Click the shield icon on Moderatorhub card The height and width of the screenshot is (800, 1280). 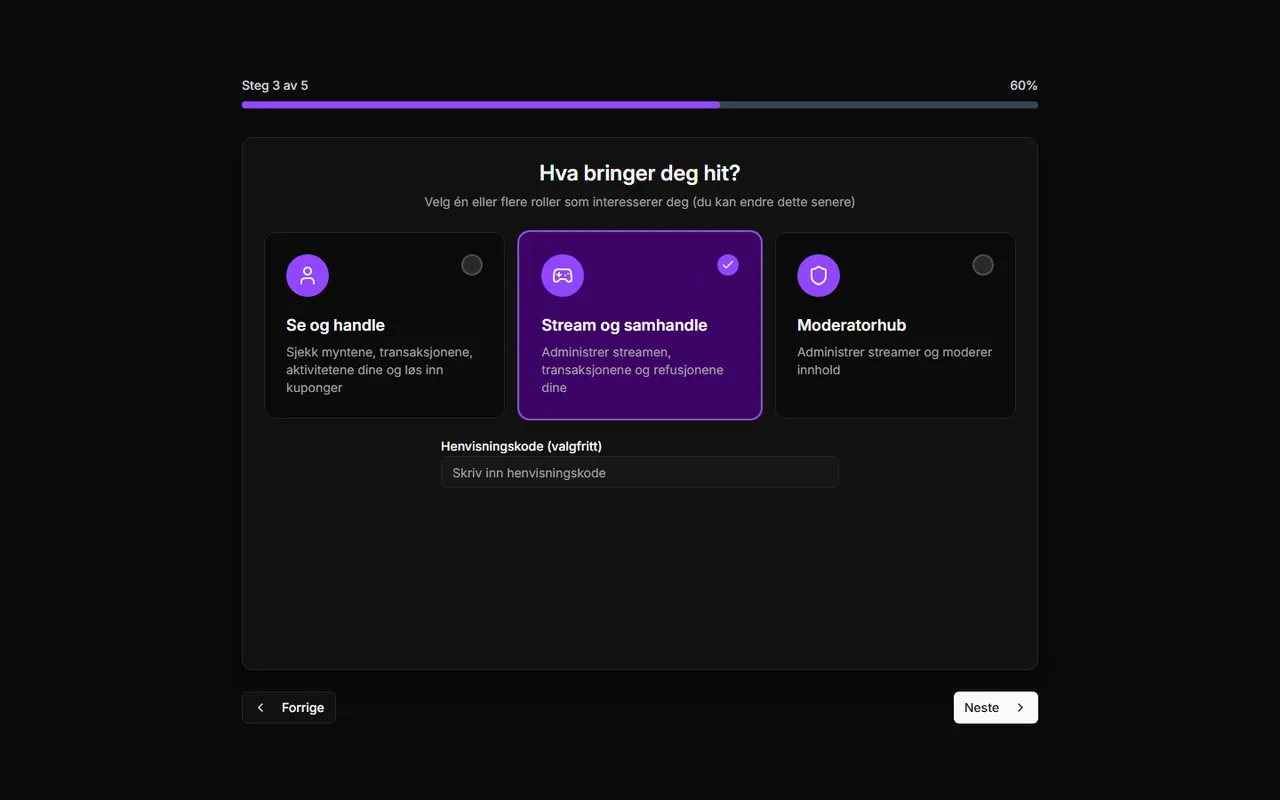(x=818, y=275)
